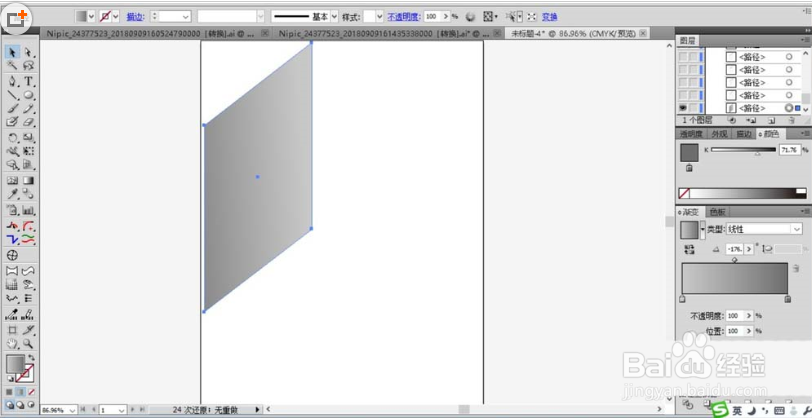Open the zoom level 86.96% dropdown

pos(72,410)
